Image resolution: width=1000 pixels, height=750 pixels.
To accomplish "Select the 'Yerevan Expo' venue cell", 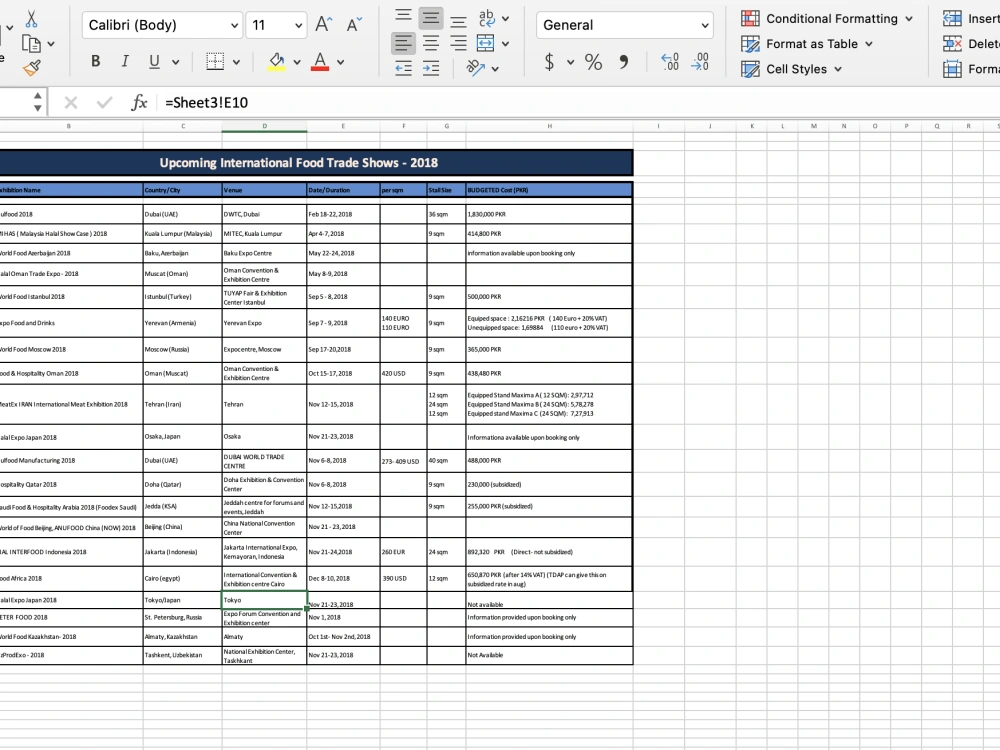I will 265,323.
